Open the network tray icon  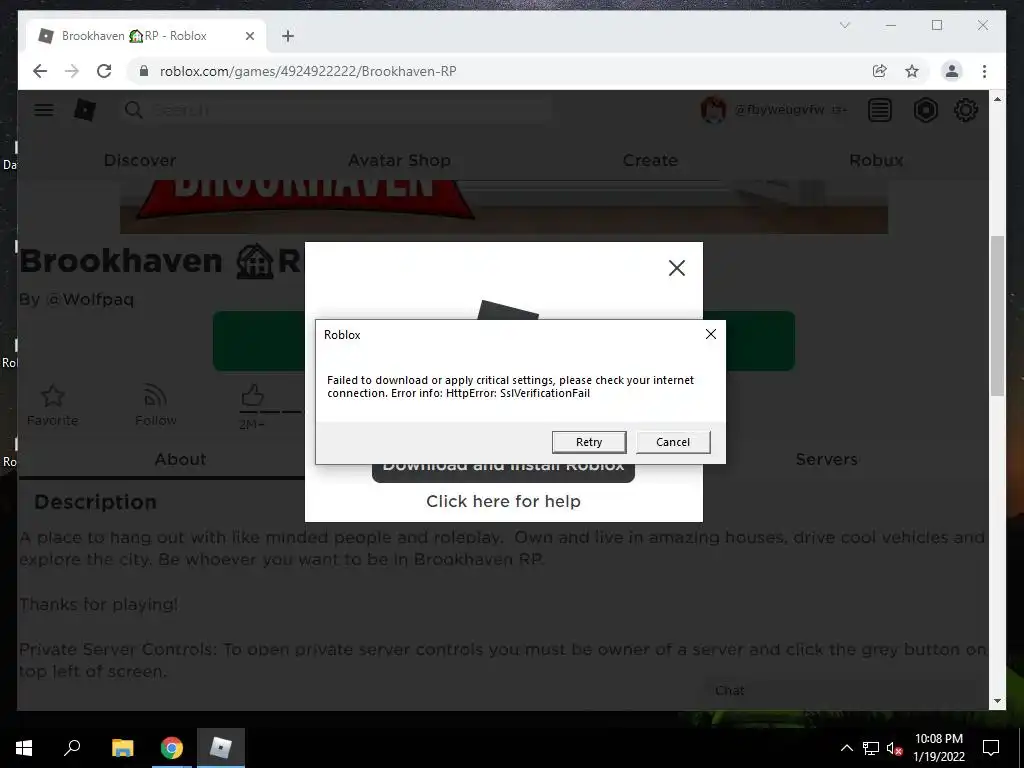coord(871,748)
